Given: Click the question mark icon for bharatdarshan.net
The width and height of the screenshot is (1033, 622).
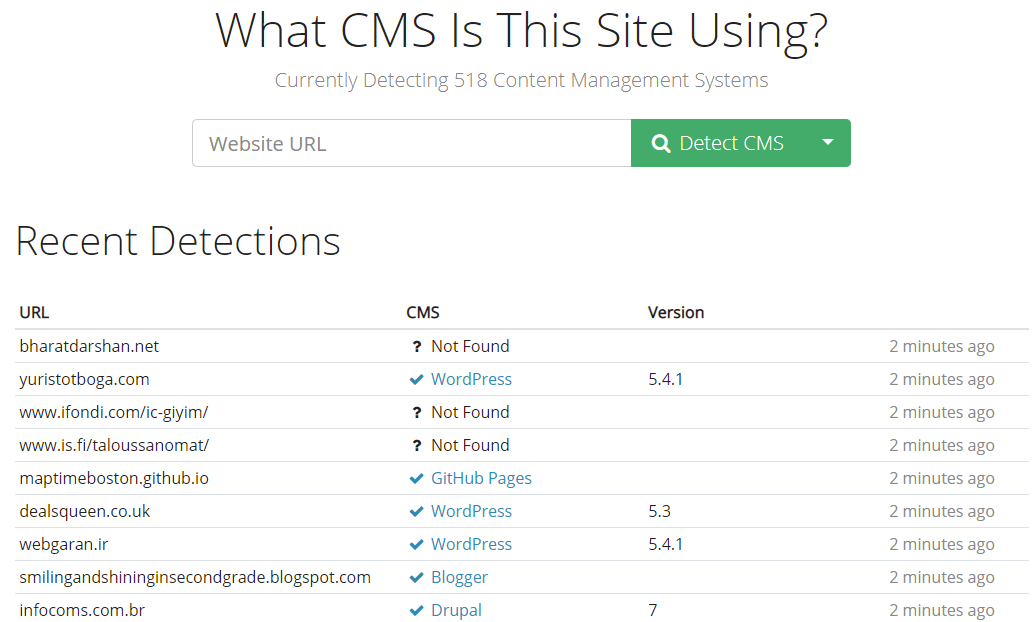Looking at the screenshot, I should point(416,347).
